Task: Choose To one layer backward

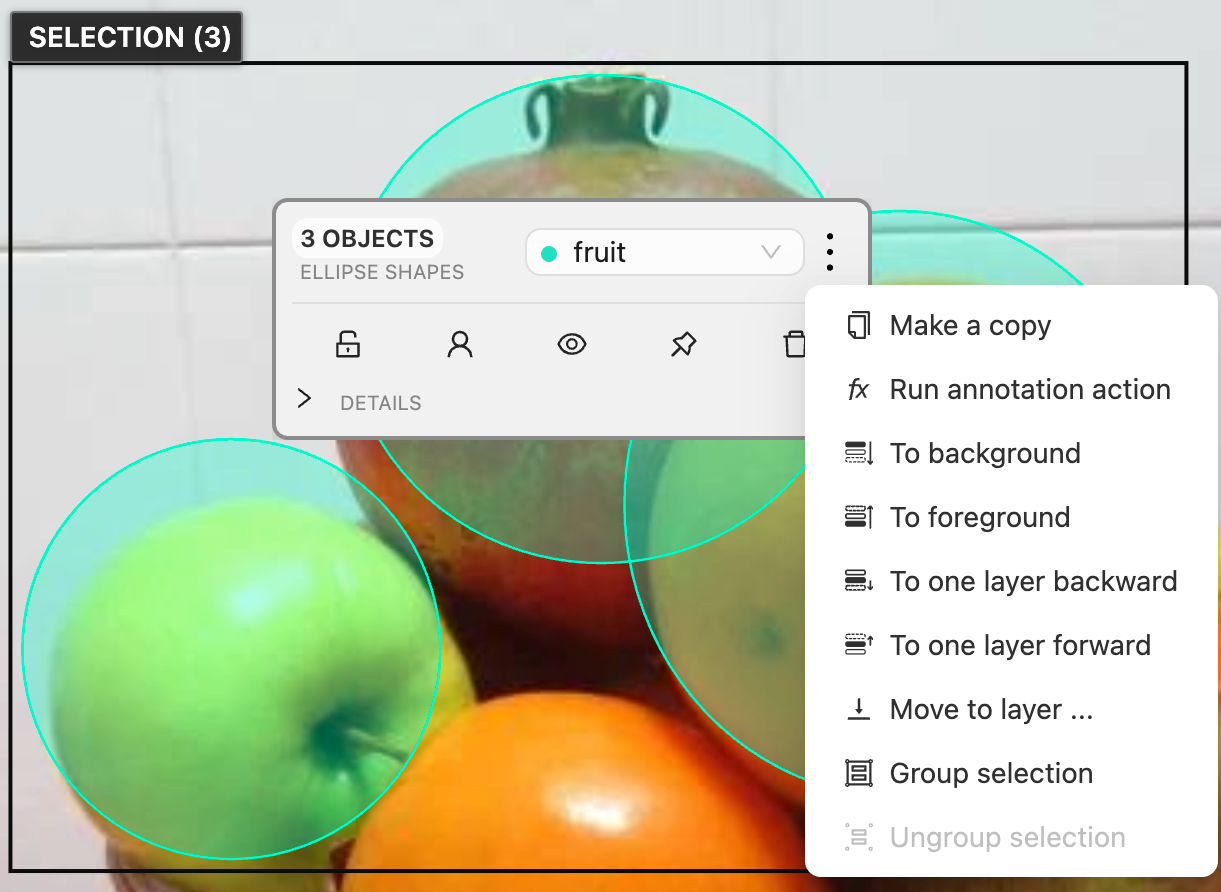Action: (1012, 582)
